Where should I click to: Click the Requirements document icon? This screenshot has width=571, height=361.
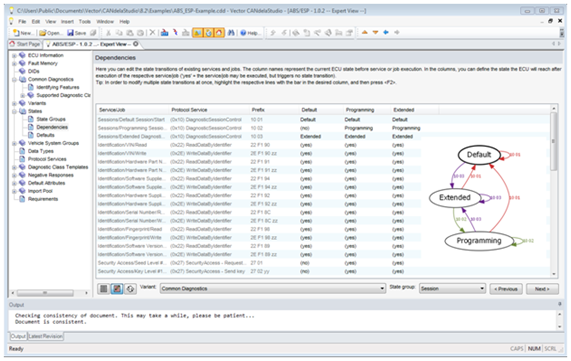(22, 199)
